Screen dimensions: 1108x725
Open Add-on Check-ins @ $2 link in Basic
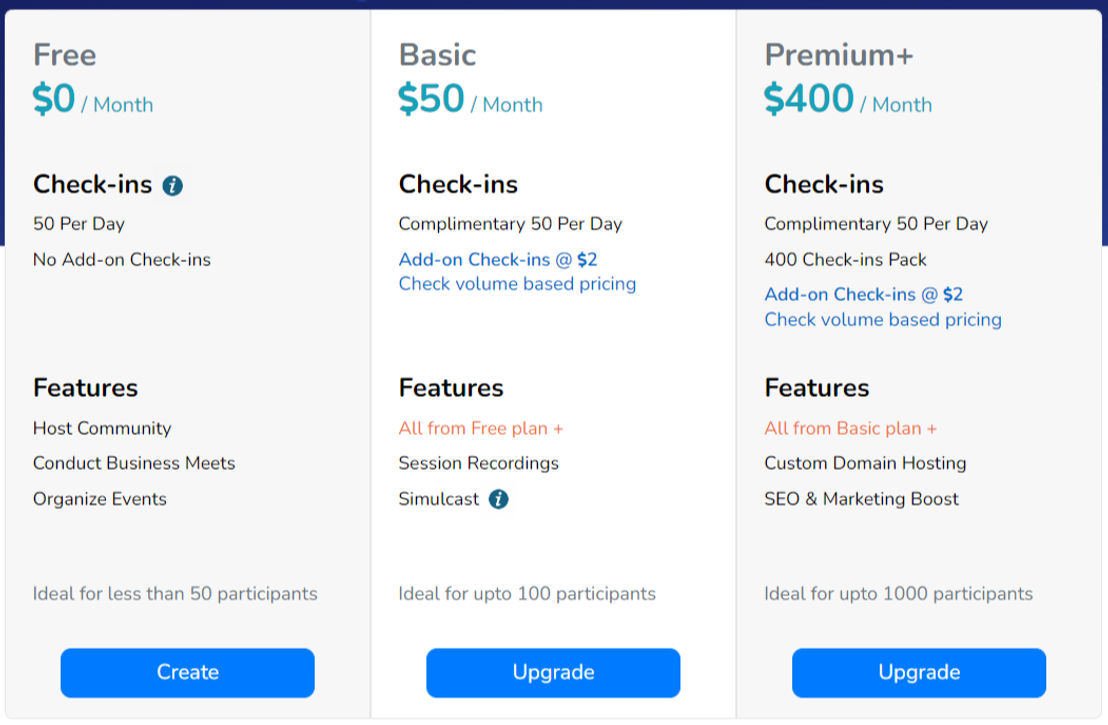pos(497,259)
